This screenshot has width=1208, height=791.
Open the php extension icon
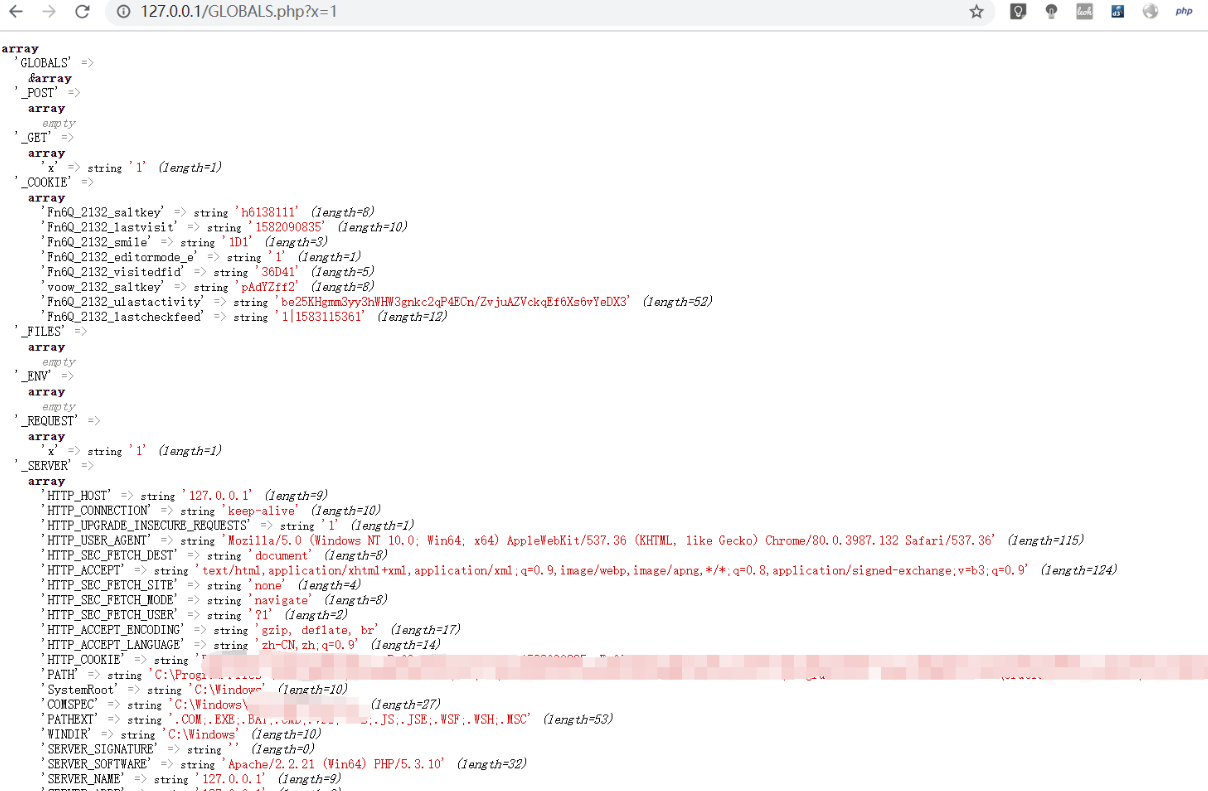(1184, 12)
